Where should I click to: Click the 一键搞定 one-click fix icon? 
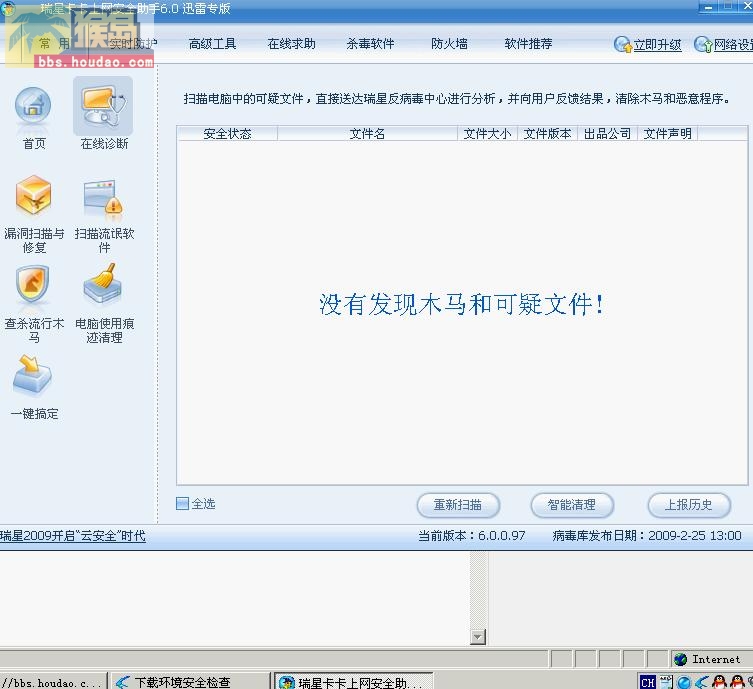32,375
